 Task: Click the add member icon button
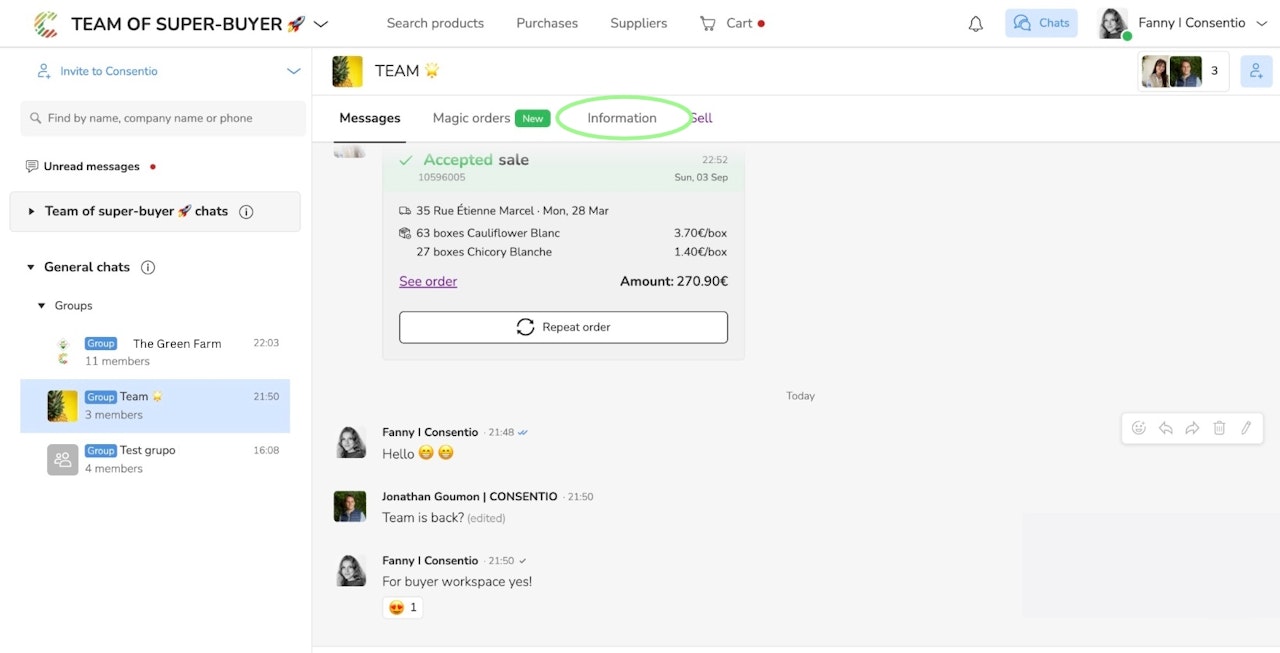[x=1256, y=71]
